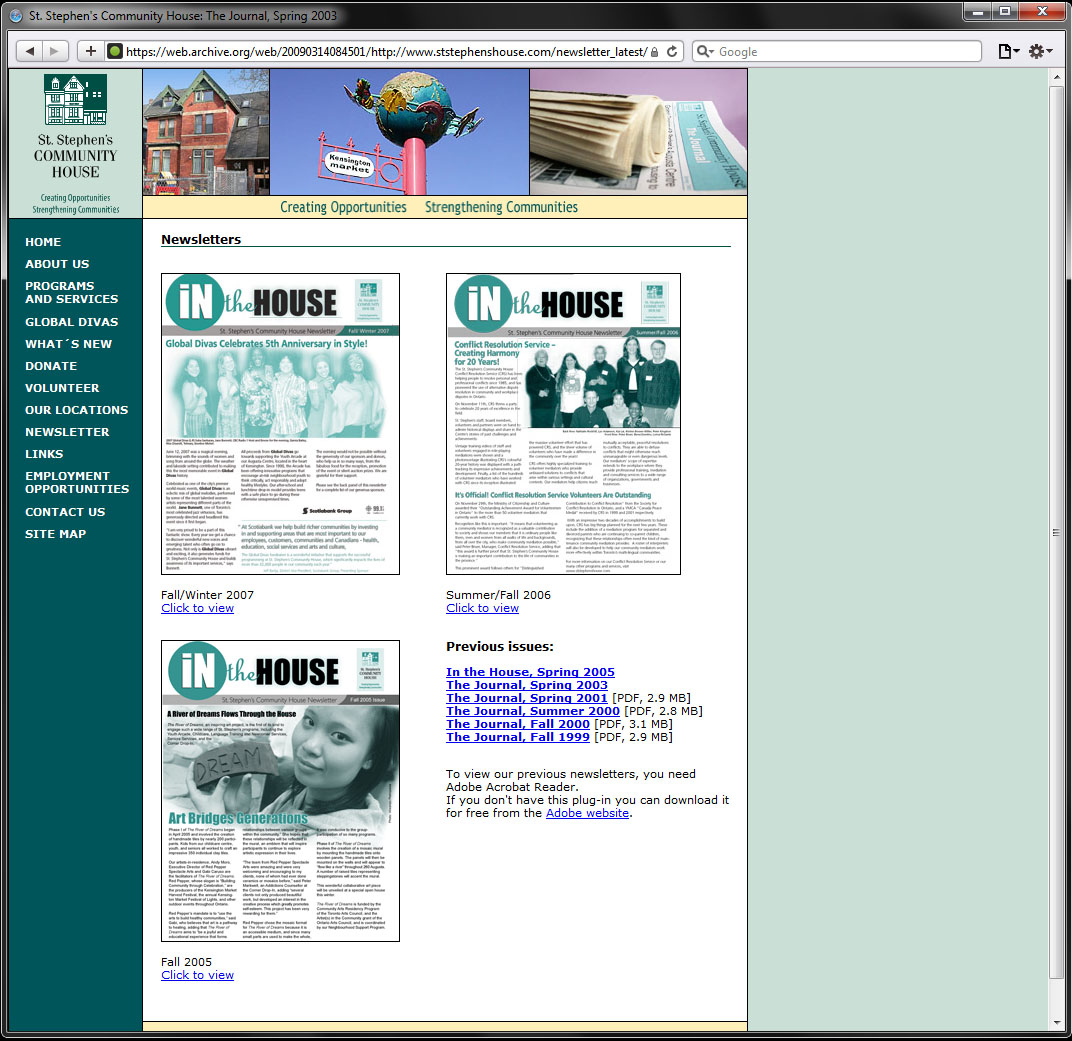Open In the House, Spring 2005 issue
This screenshot has height=1041, width=1072.
point(530,672)
